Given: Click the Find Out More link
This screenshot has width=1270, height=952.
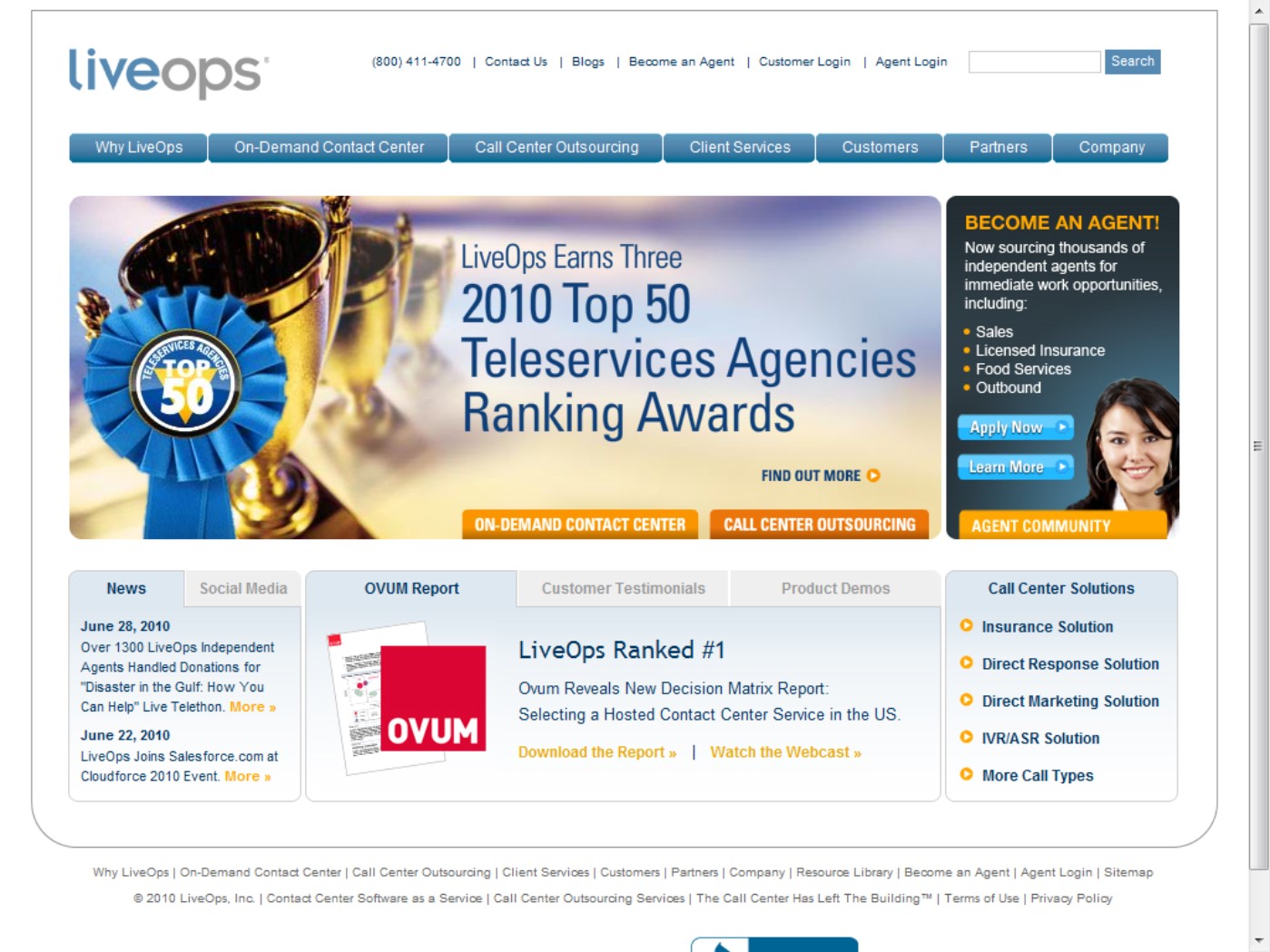Looking at the screenshot, I should coord(811,476).
